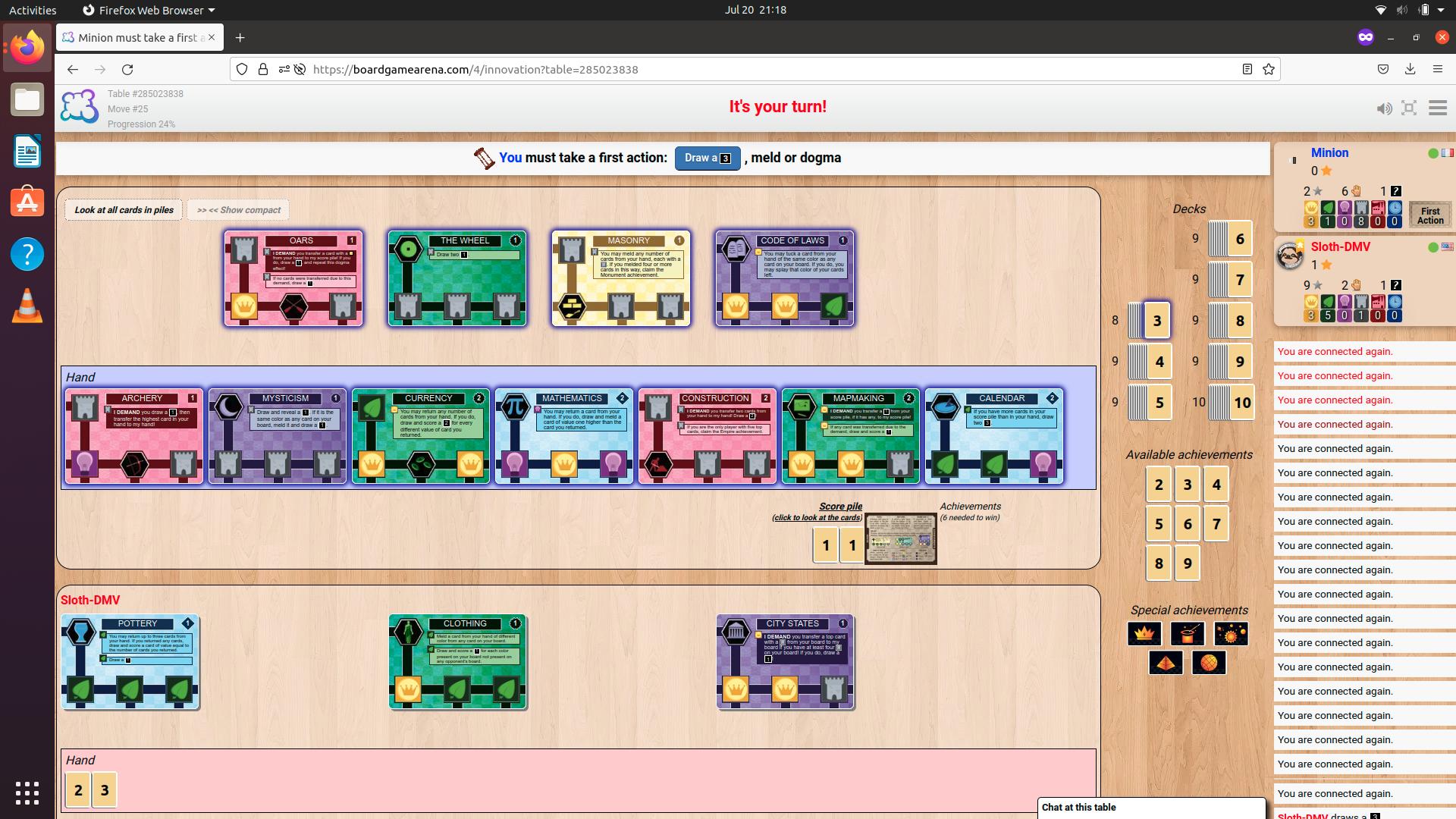The height and width of the screenshot is (819, 1456).
Task: Open a new browser tab
Action: pos(240,37)
